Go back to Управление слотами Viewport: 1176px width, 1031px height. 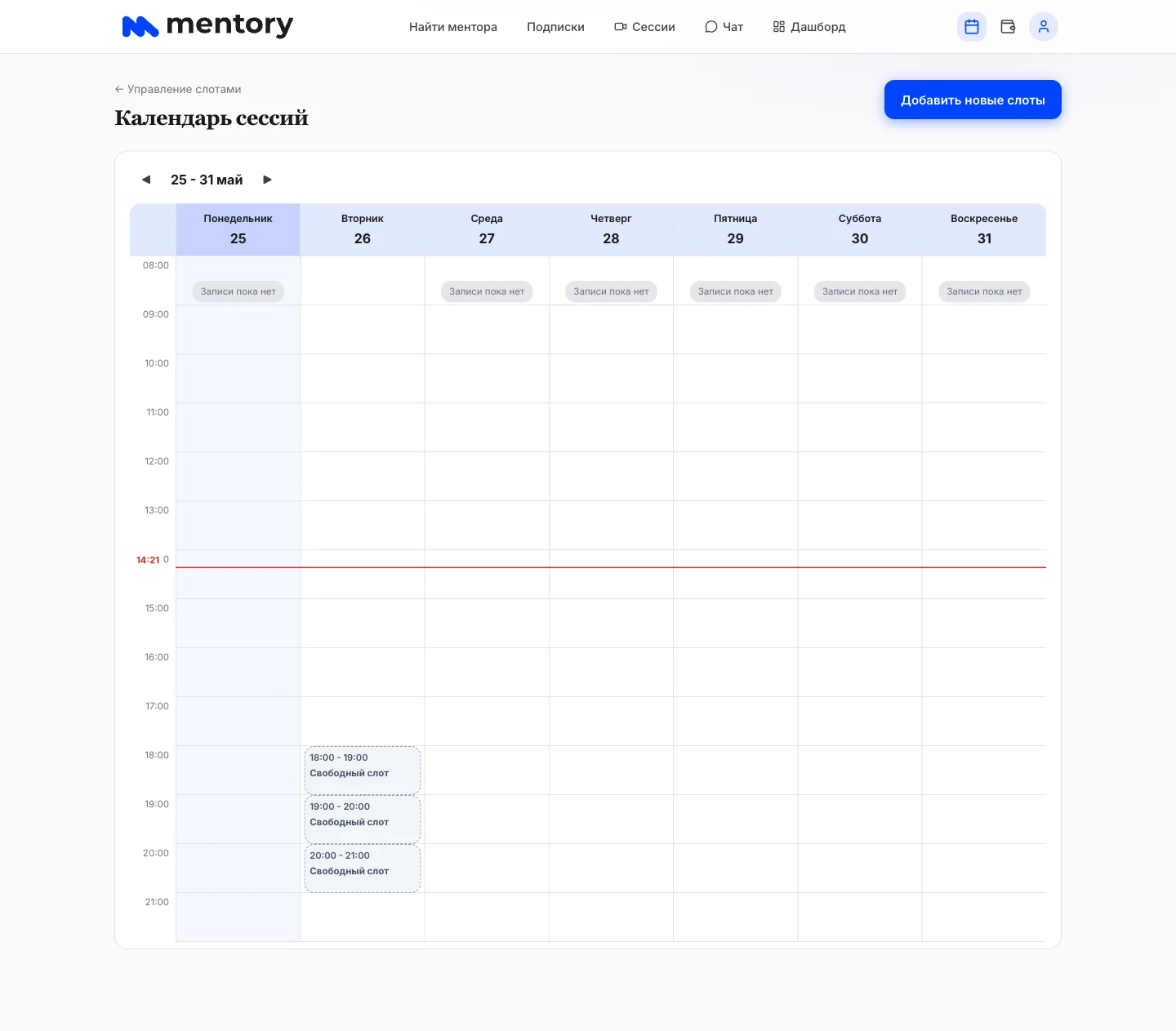[178, 89]
